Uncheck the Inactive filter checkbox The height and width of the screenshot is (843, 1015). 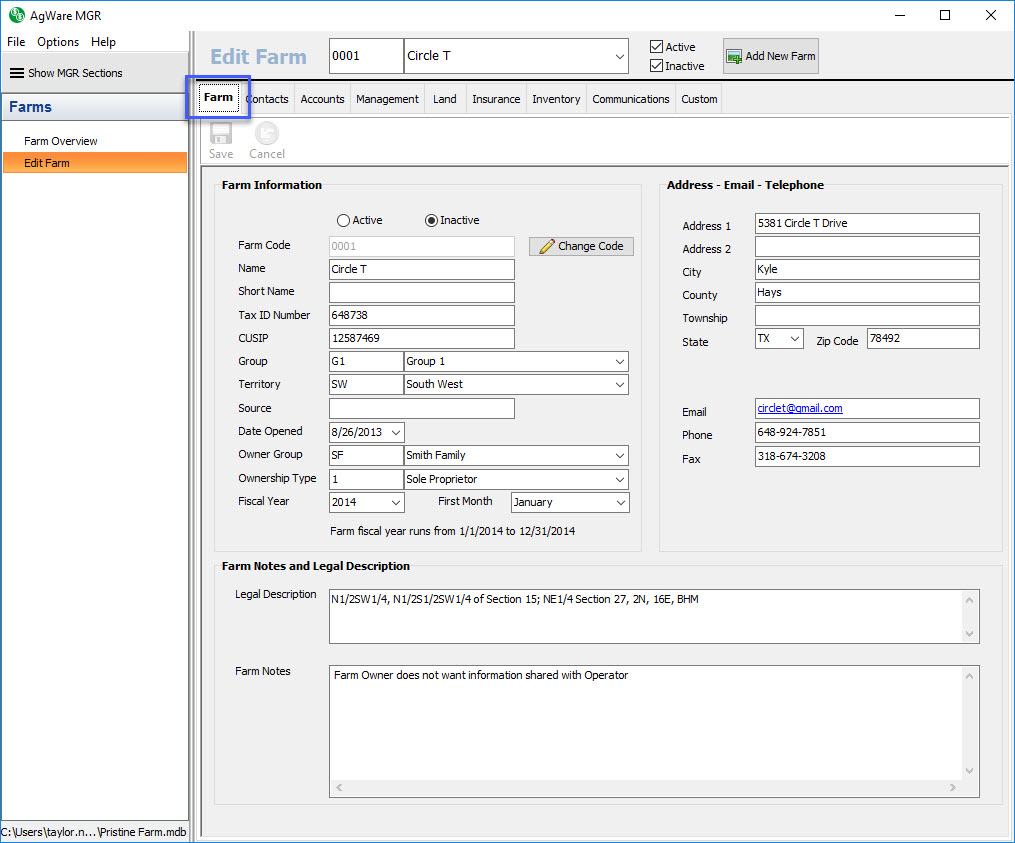(x=656, y=66)
